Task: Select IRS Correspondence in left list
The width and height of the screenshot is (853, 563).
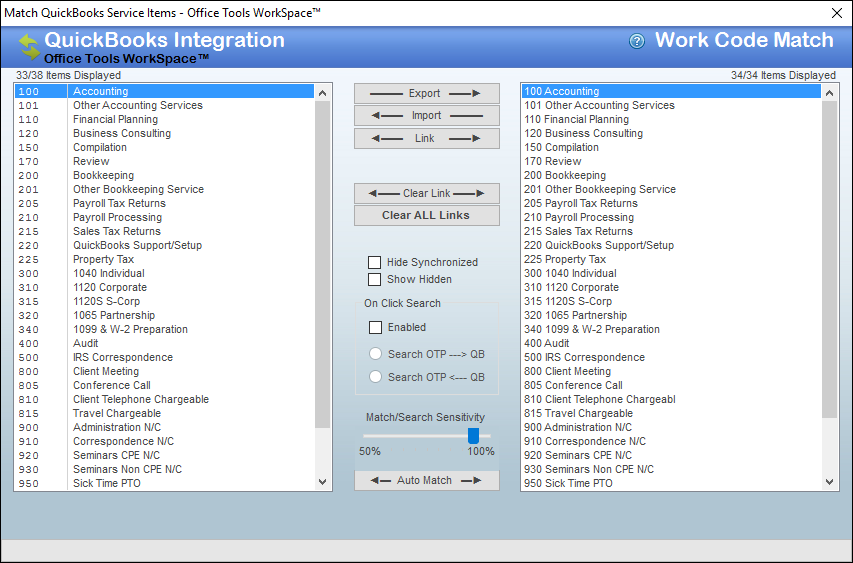Action: tap(165, 357)
